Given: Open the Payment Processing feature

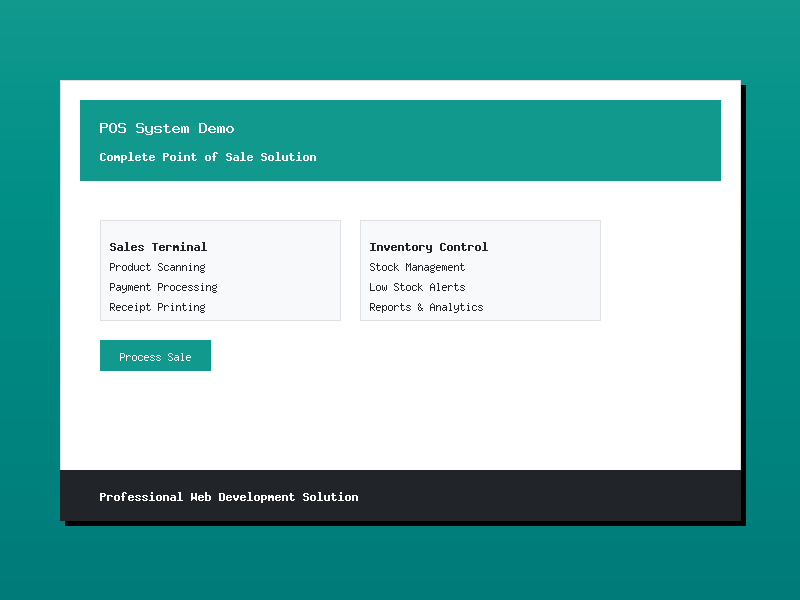Looking at the screenshot, I should 163,287.
